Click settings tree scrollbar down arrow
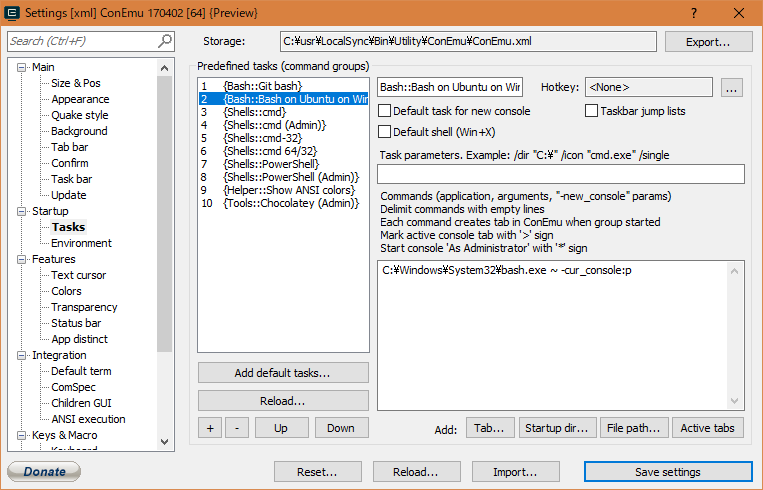This screenshot has width=763, height=490. tap(164, 442)
